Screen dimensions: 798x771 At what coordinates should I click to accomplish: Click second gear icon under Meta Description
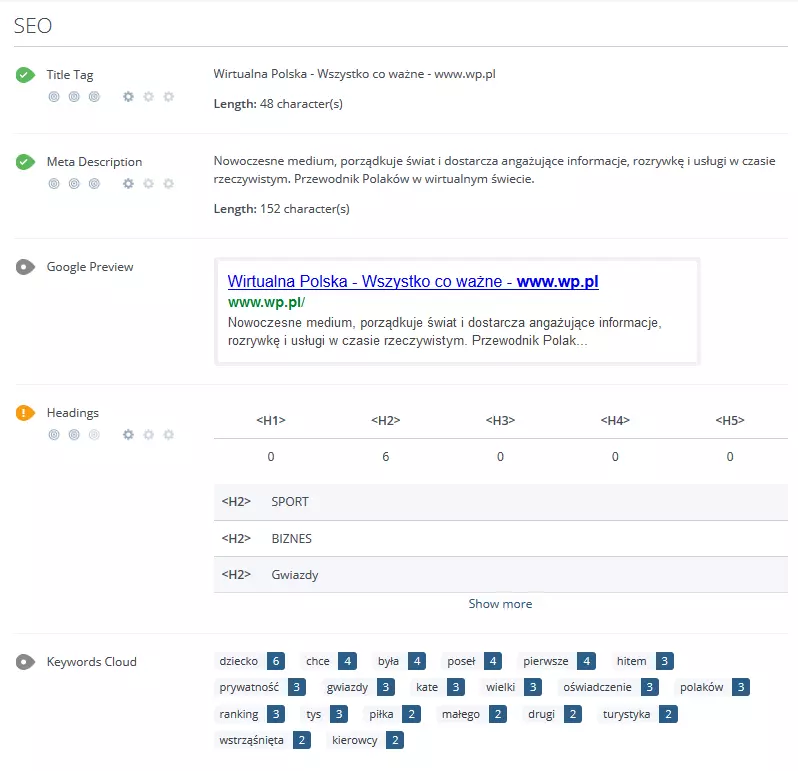[x=149, y=184]
